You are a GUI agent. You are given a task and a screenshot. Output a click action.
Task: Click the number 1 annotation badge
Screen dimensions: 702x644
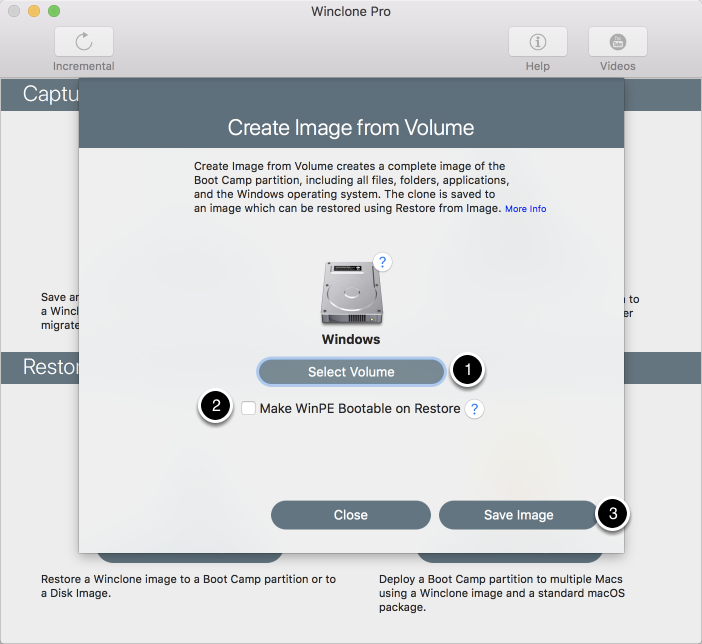(x=466, y=370)
